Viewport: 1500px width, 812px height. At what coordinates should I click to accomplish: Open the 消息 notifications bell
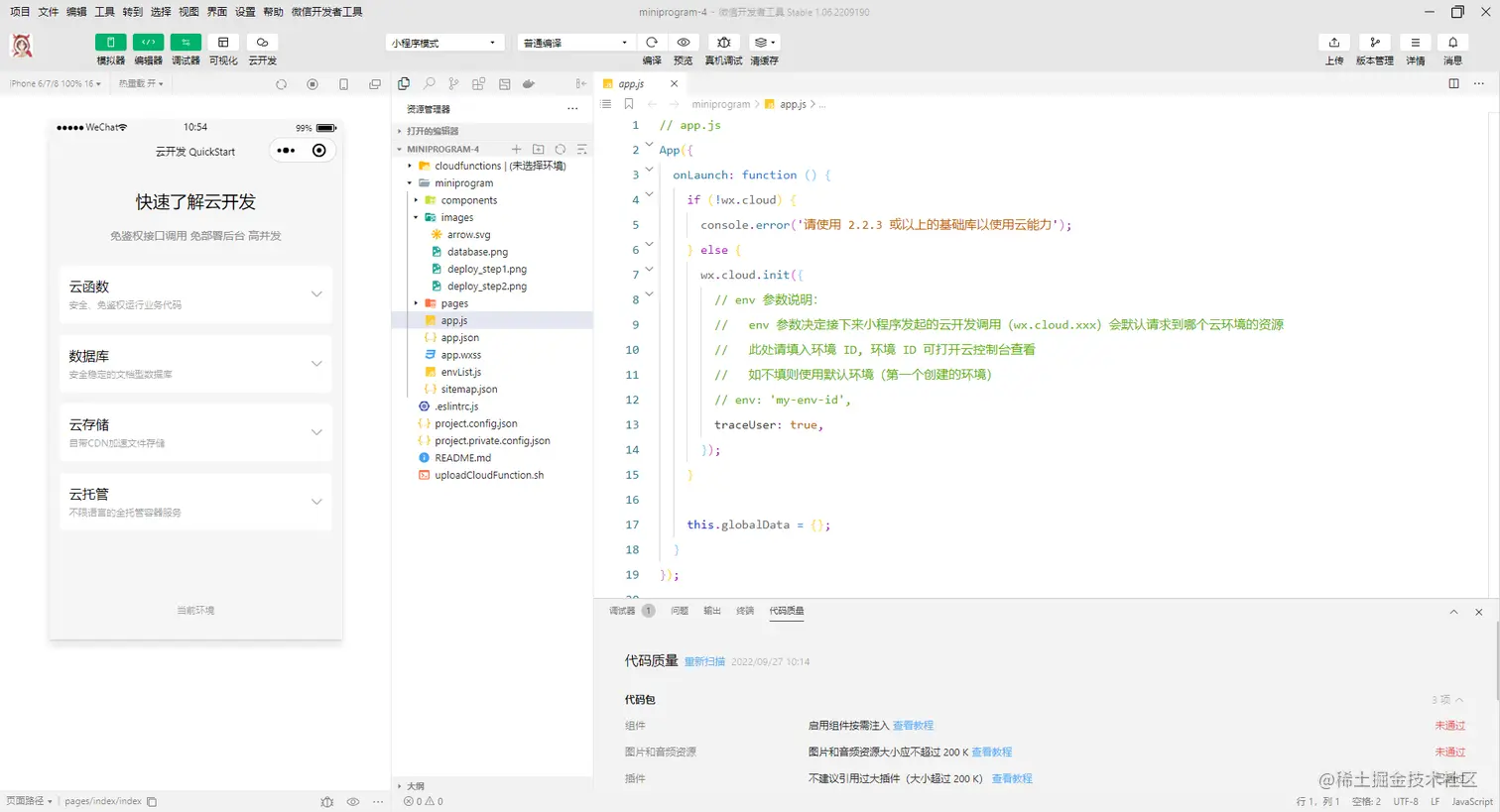point(1453,43)
